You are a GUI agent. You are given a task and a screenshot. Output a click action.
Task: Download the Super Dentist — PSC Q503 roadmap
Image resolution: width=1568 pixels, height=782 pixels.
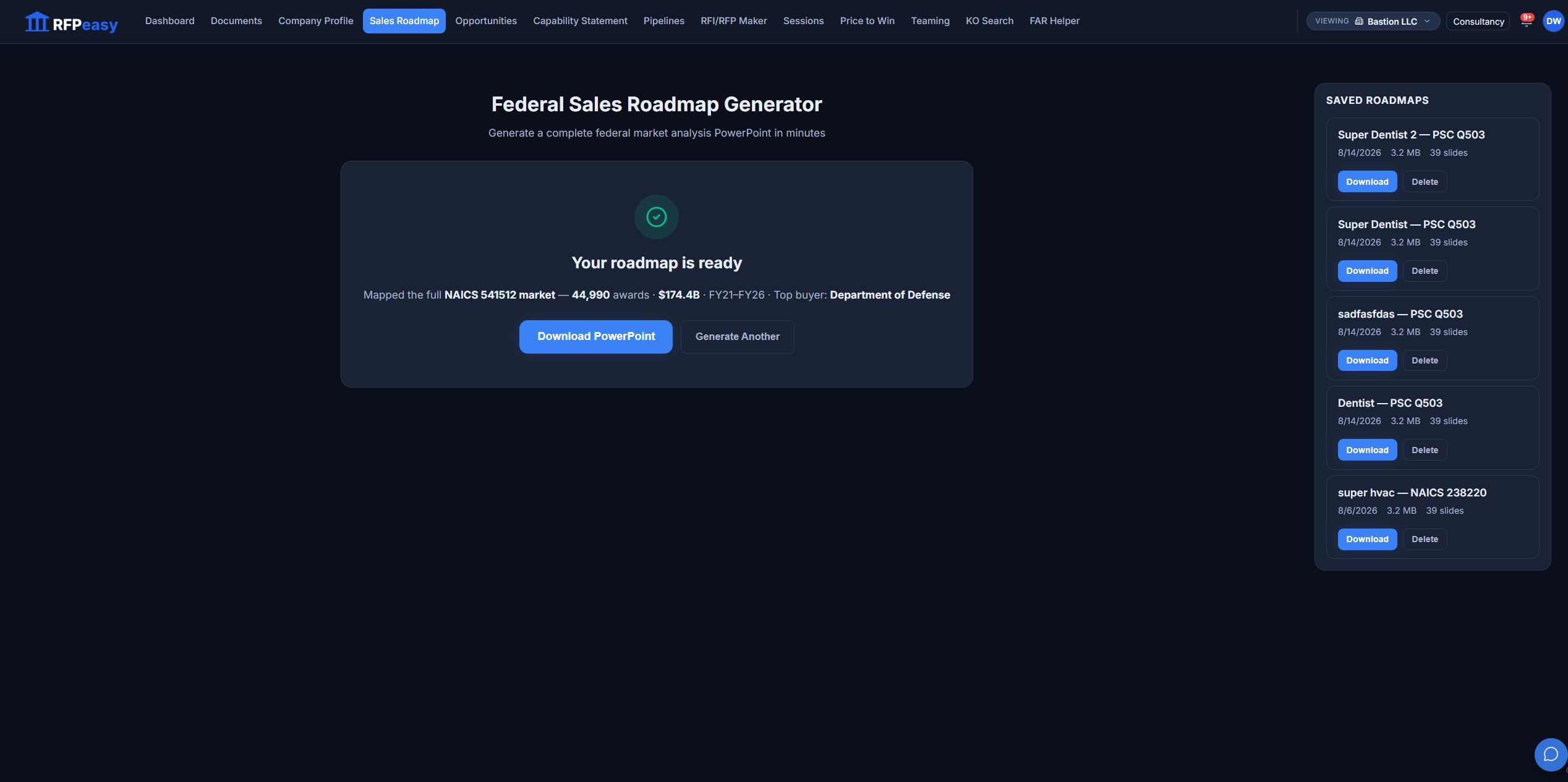(x=1367, y=271)
